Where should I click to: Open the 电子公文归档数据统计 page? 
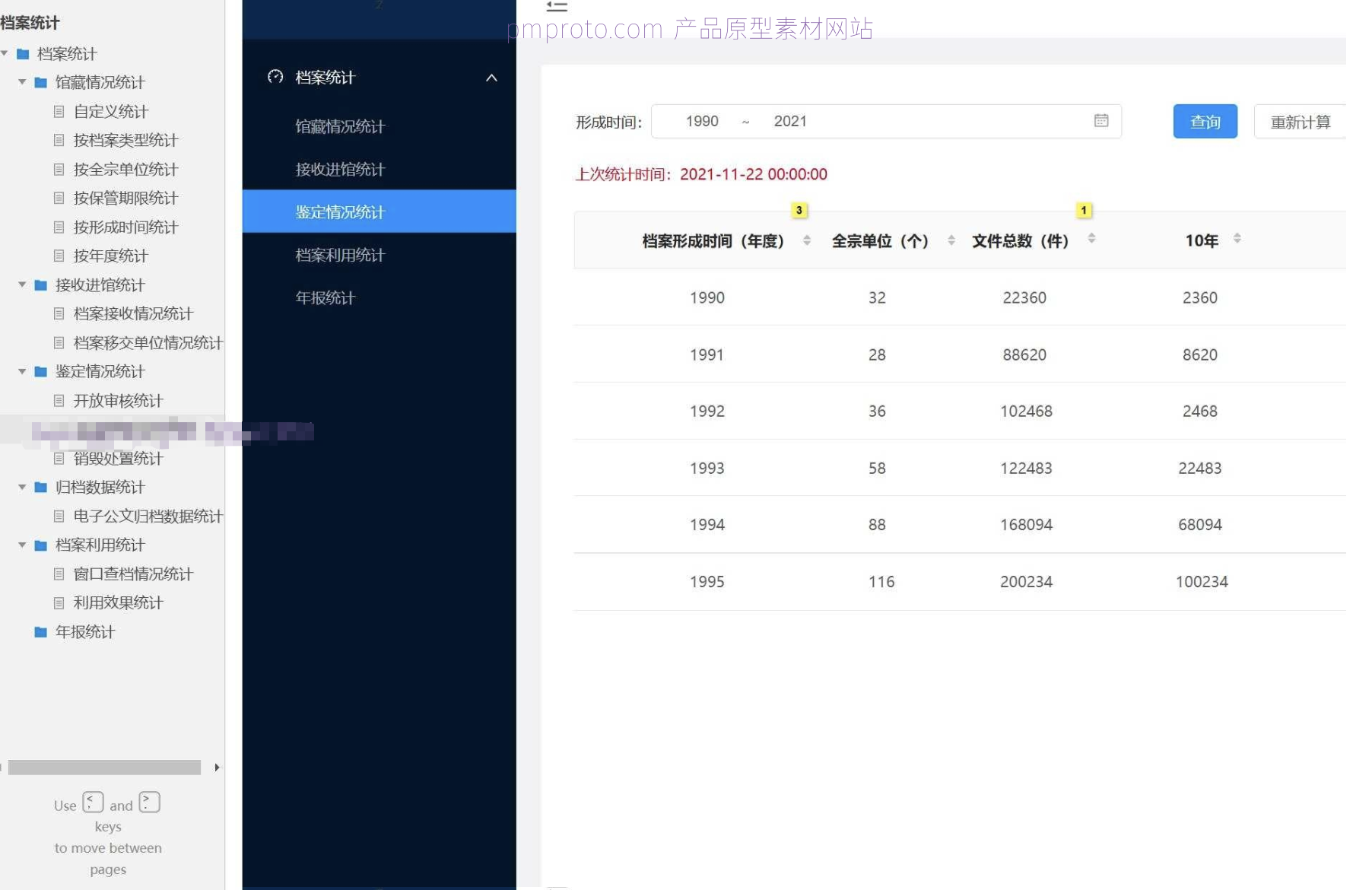148,516
